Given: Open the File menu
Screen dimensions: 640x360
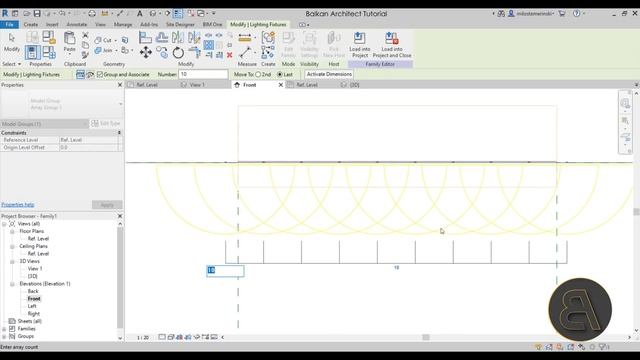Looking at the screenshot, I should point(9,24).
